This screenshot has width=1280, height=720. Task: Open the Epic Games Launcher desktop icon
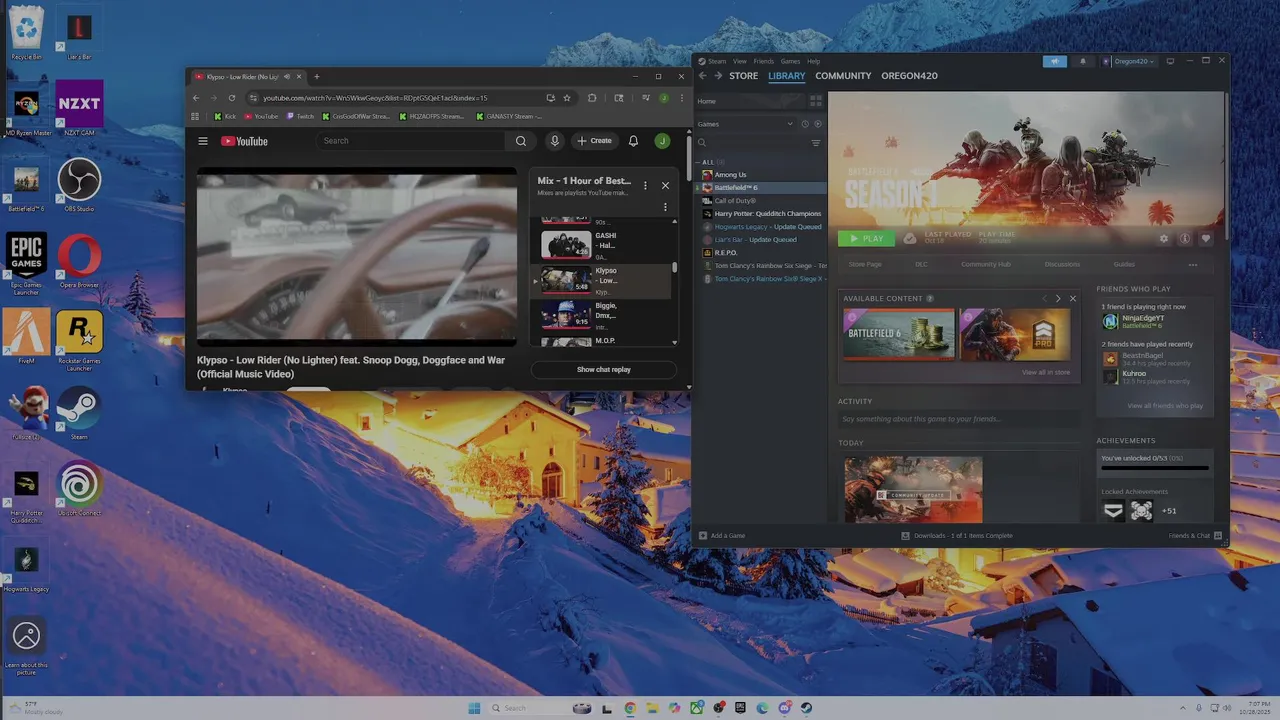pos(26,262)
